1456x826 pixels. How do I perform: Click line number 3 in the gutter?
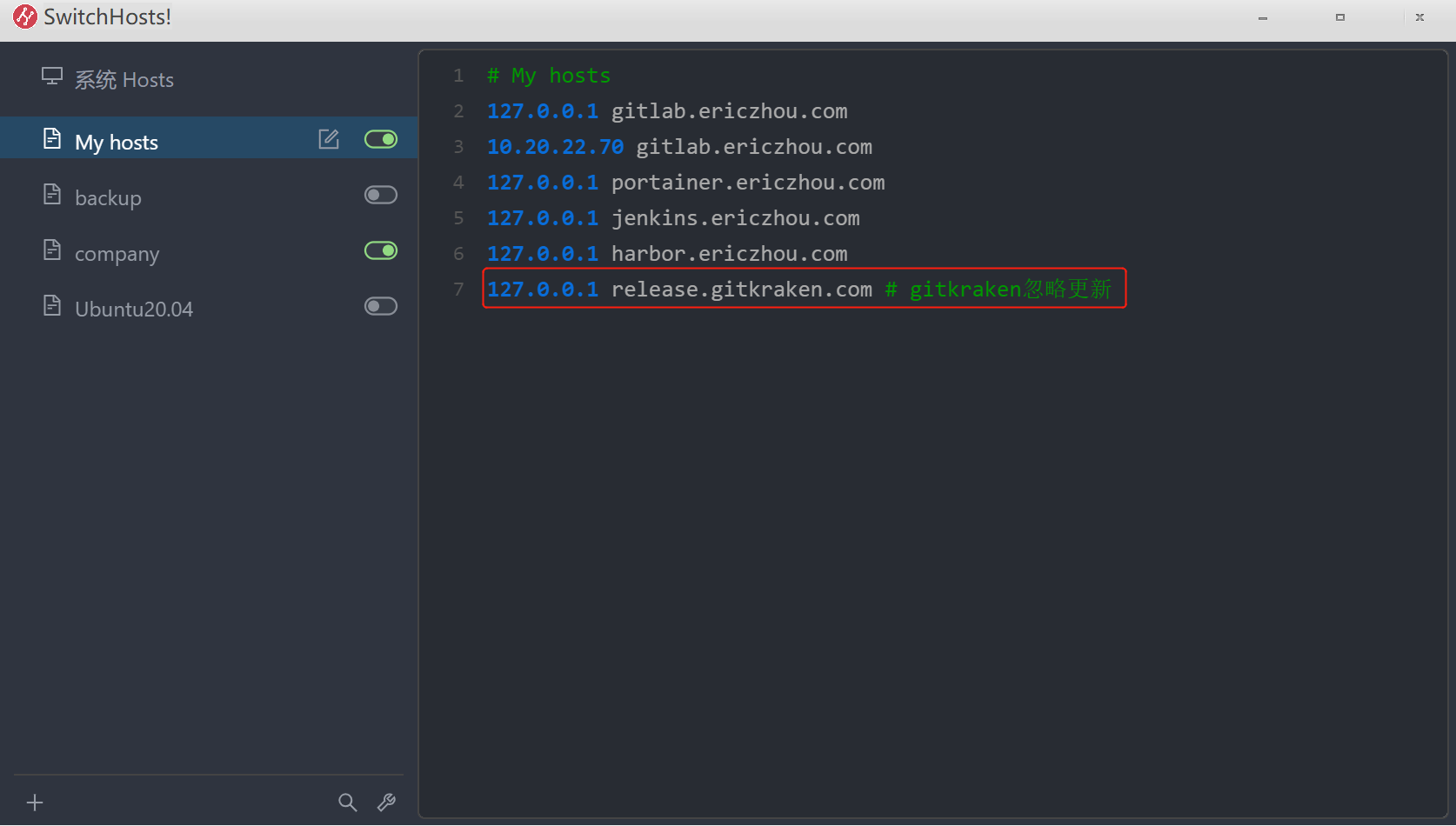click(x=458, y=147)
